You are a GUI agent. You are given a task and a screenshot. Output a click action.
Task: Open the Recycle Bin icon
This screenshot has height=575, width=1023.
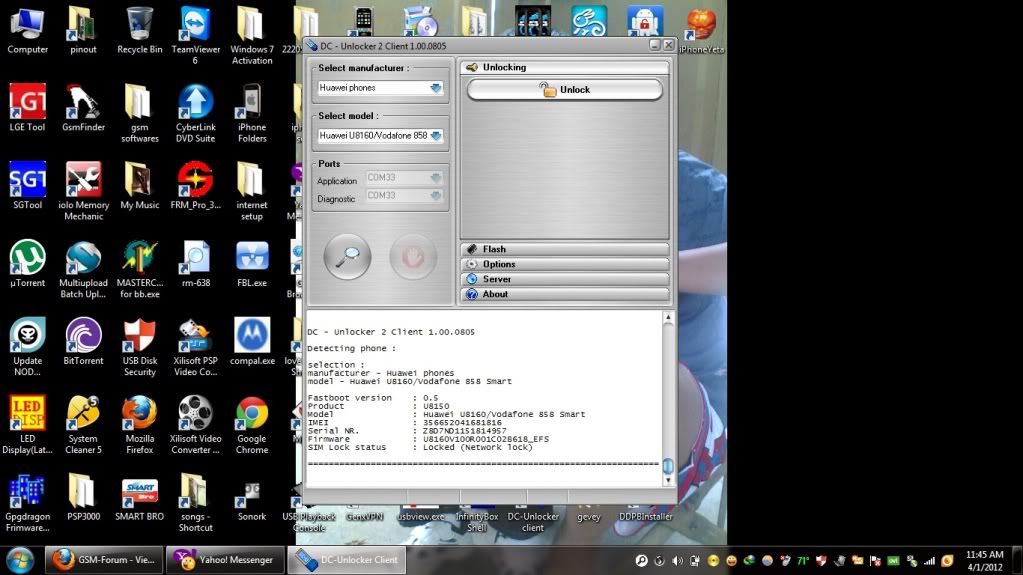pyautogui.click(x=140, y=31)
